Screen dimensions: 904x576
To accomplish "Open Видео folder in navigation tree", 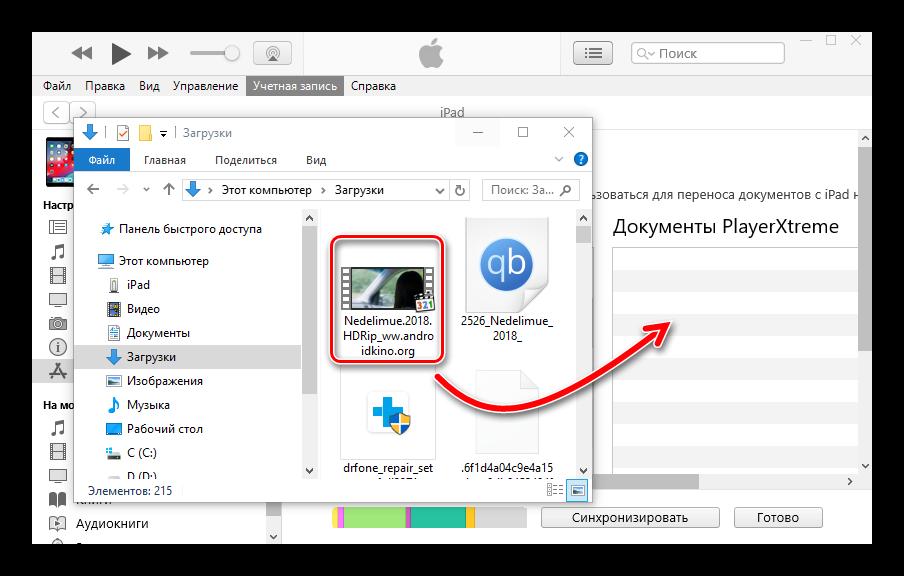I will tap(143, 309).
